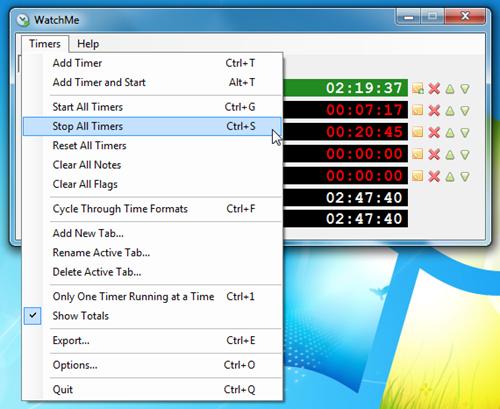Move timer 00:07:17 up
The height and width of the screenshot is (409, 500).
click(450, 110)
